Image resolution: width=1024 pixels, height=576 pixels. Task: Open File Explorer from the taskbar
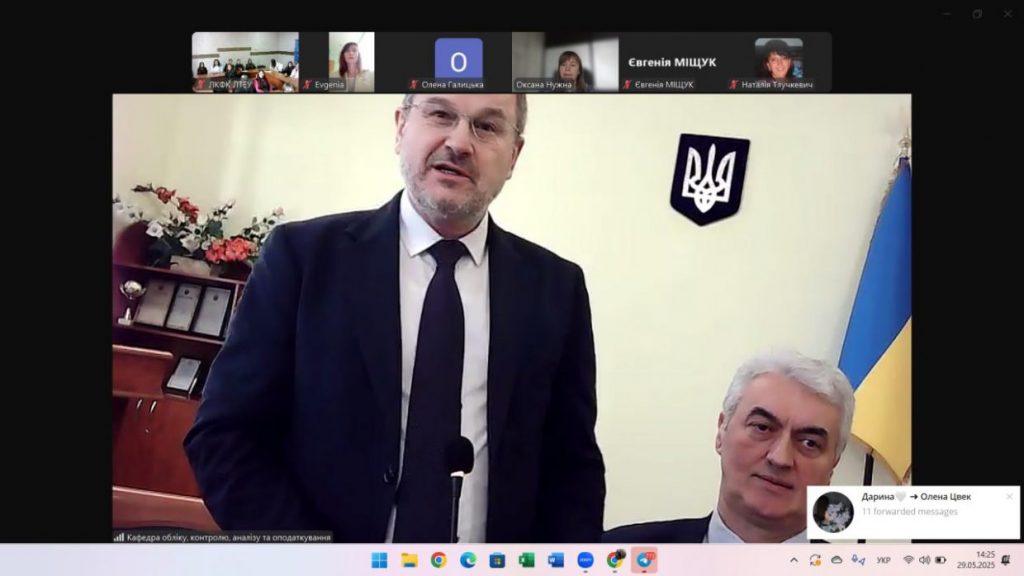[x=409, y=560]
